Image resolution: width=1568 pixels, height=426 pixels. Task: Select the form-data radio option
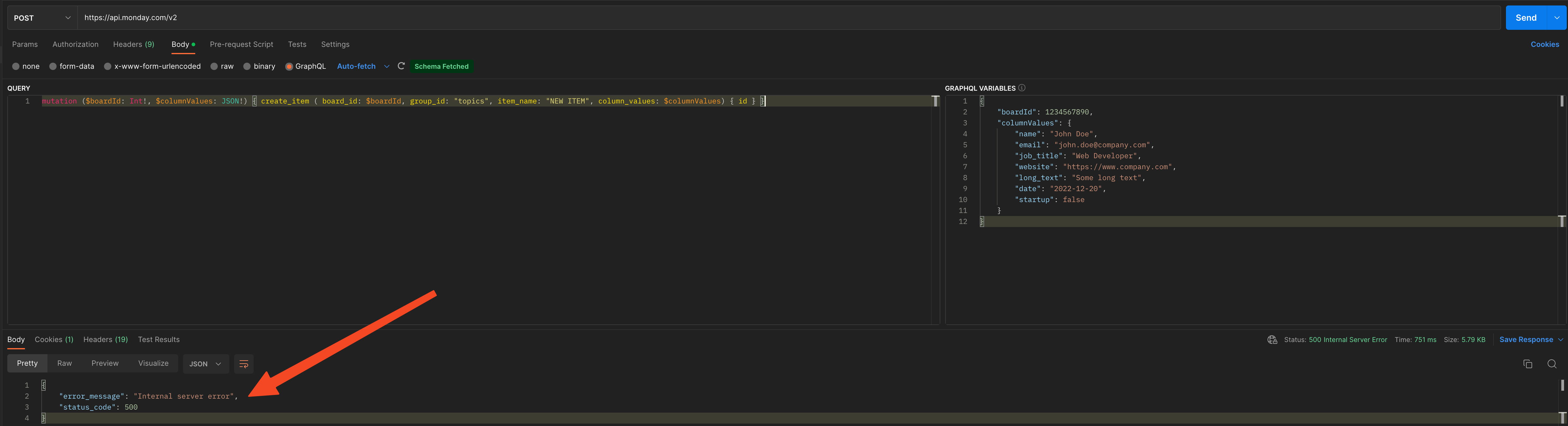coord(53,66)
